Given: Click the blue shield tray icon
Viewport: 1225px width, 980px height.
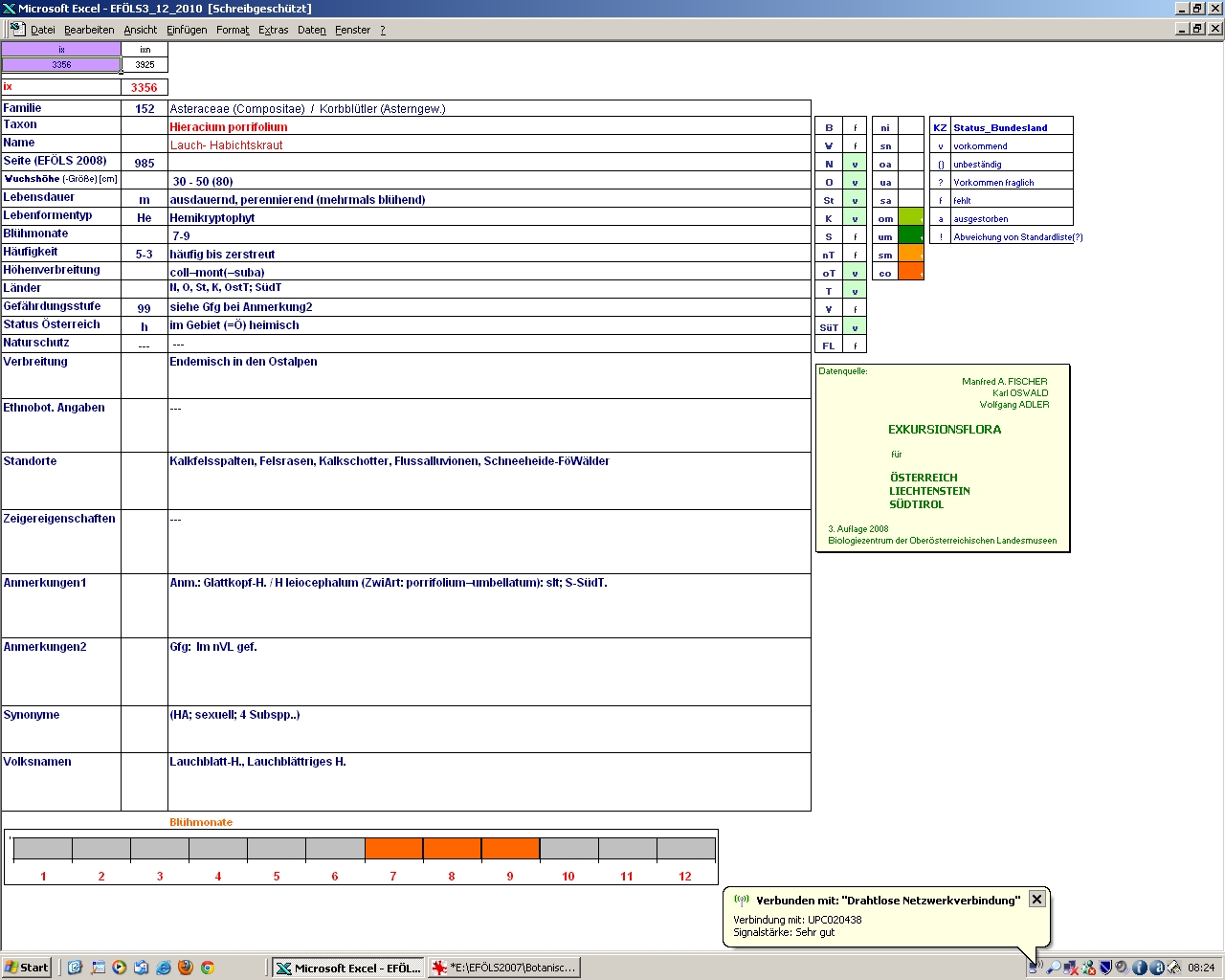Looking at the screenshot, I should click(1105, 968).
